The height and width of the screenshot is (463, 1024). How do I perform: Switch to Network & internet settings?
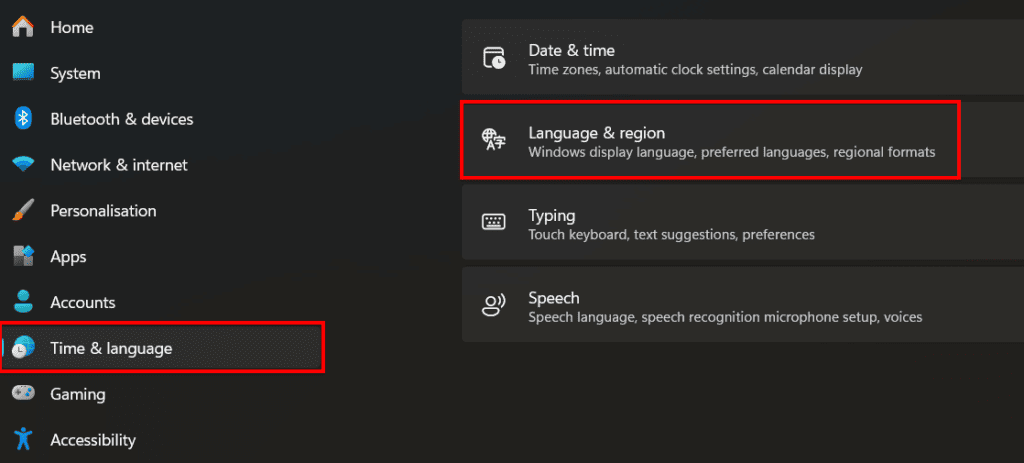point(119,165)
